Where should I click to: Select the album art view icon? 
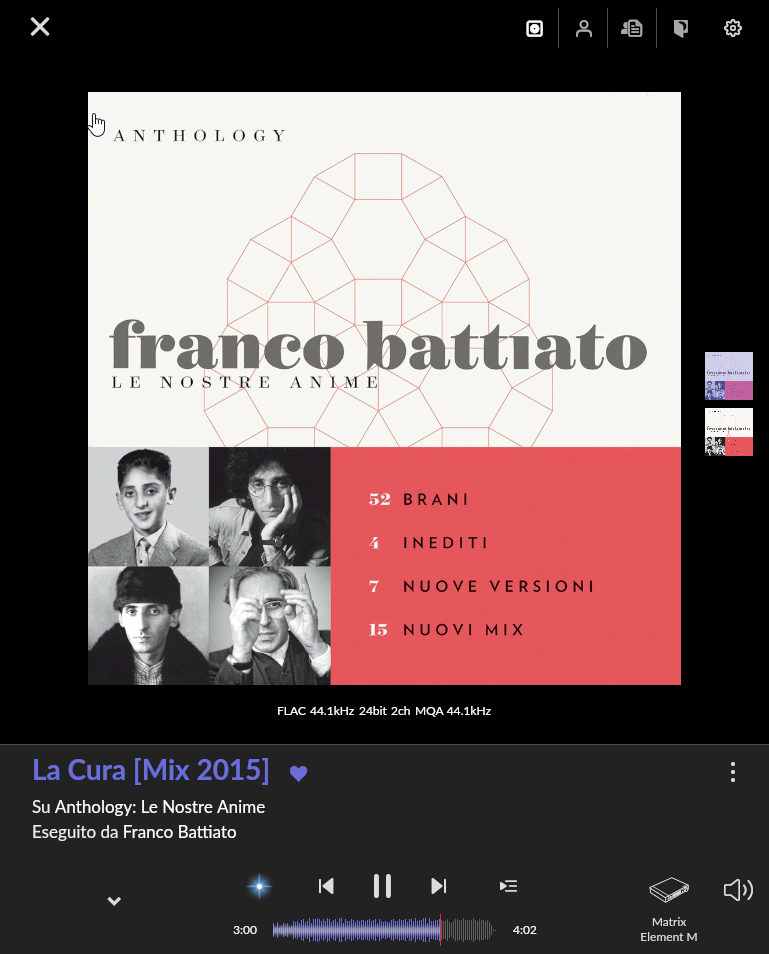click(534, 29)
